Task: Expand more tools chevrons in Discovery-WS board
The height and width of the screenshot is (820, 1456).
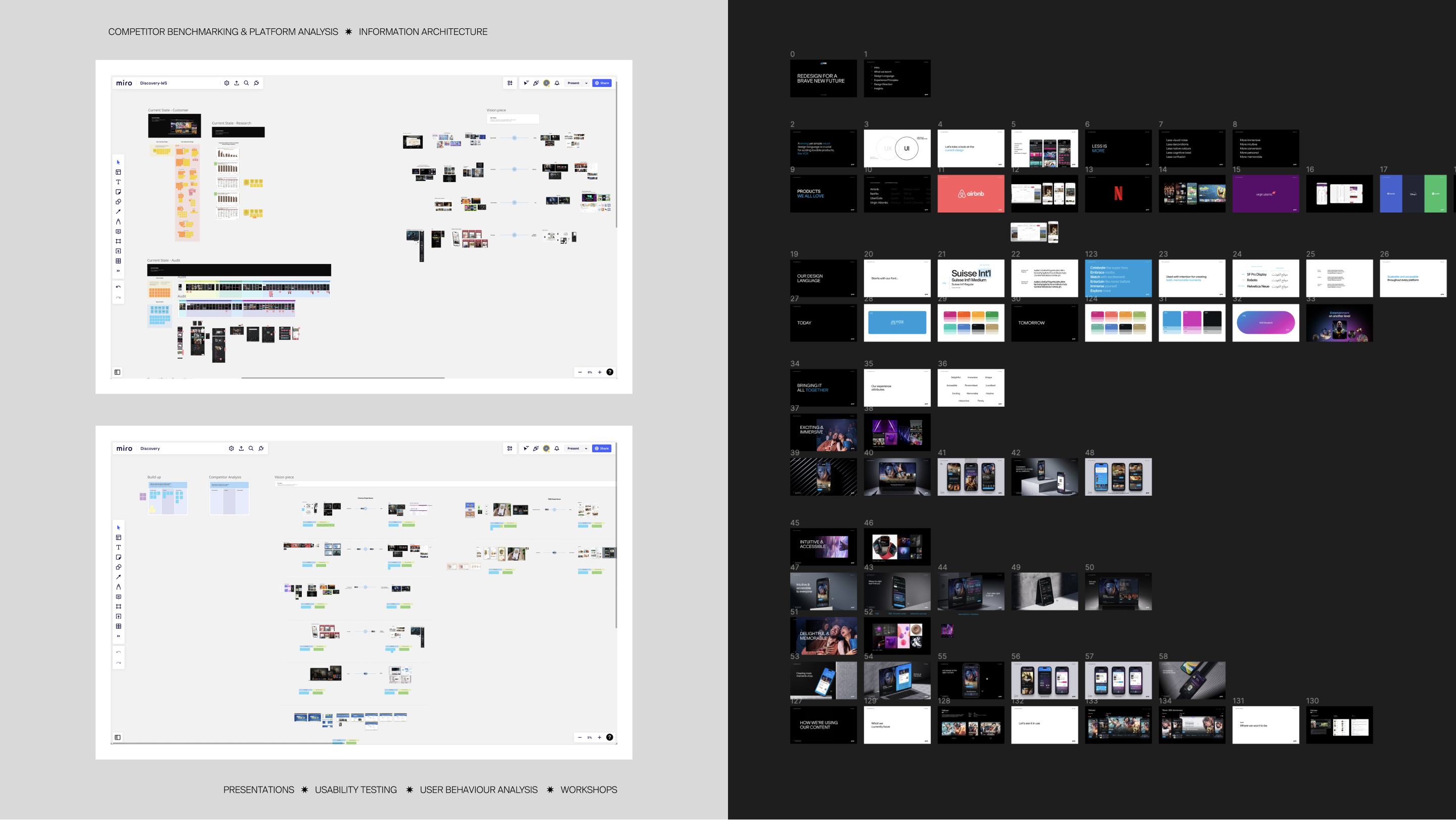Action: pos(118,271)
